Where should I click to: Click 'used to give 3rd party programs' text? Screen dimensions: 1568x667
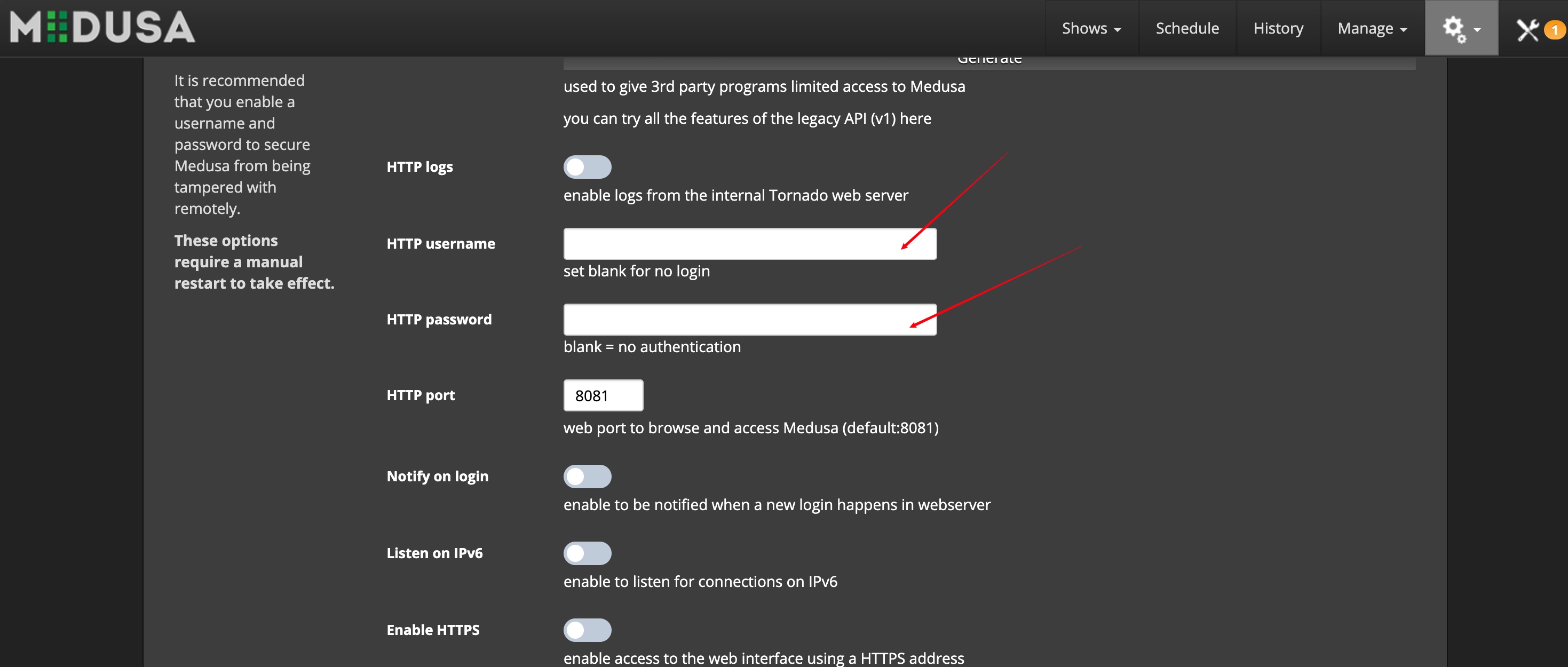[x=764, y=86]
